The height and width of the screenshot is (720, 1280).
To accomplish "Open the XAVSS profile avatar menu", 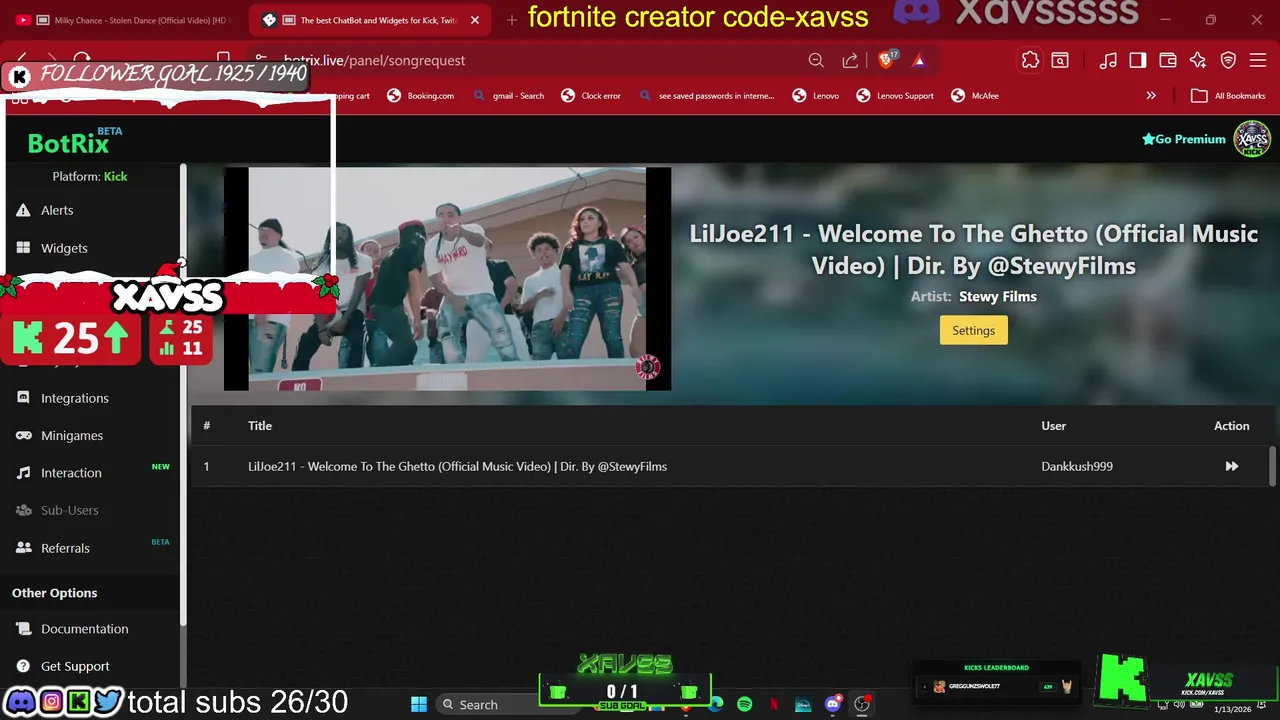I will click(1252, 139).
